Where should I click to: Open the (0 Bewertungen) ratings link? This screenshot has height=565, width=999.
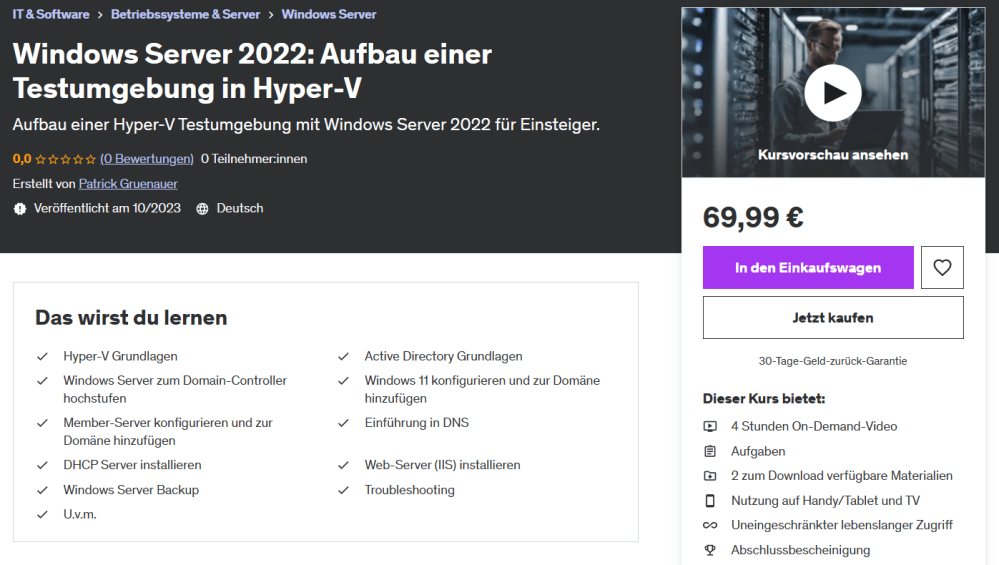[x=147, y=158]
